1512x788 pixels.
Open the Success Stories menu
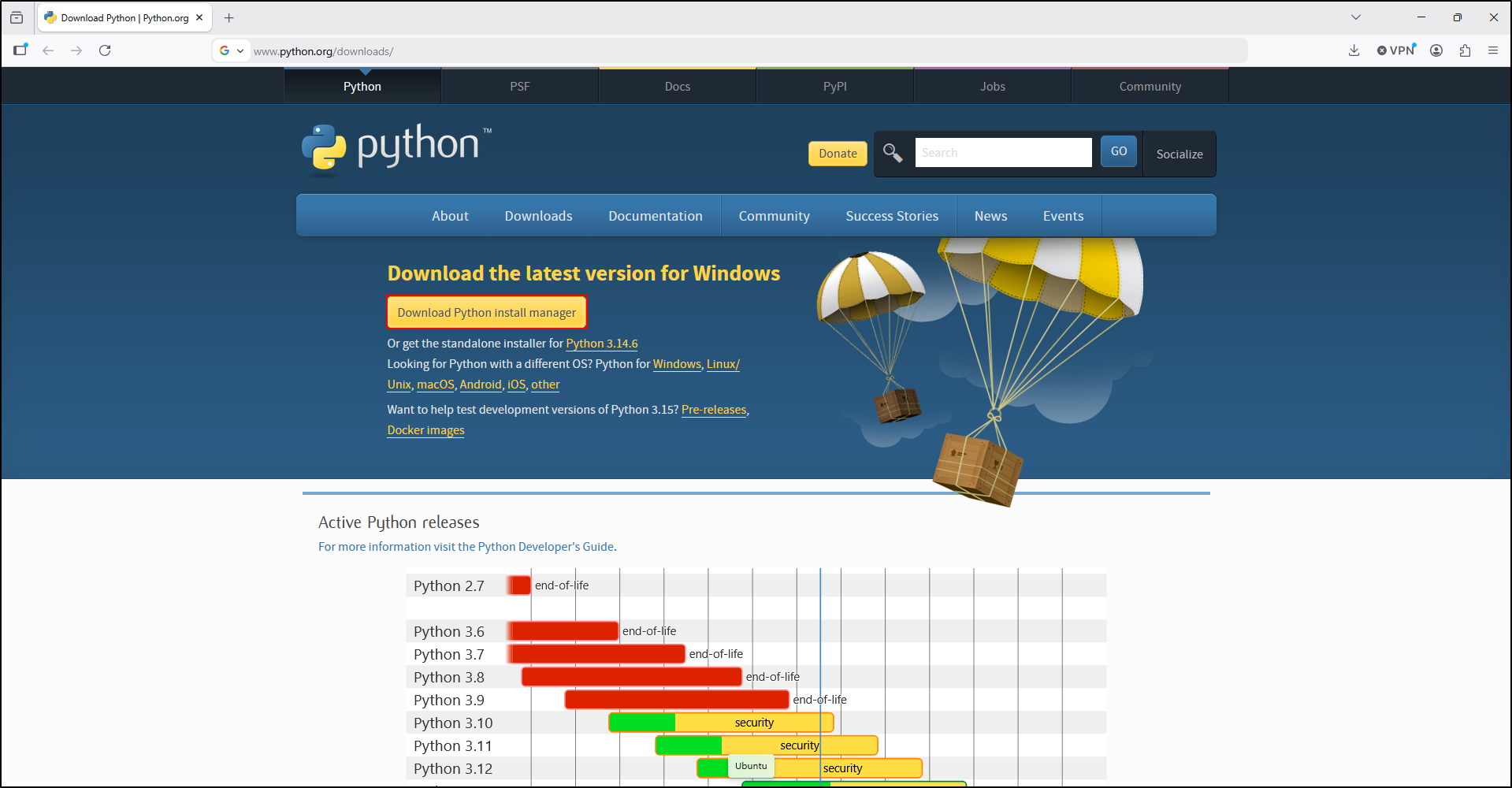coord(892,216)
